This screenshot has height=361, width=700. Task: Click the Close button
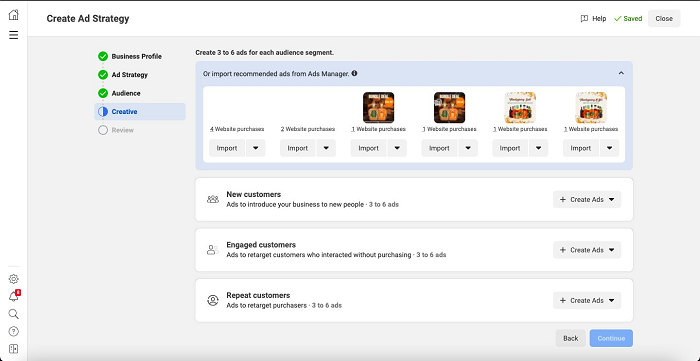pyautogui.click(x=664, y=18)
